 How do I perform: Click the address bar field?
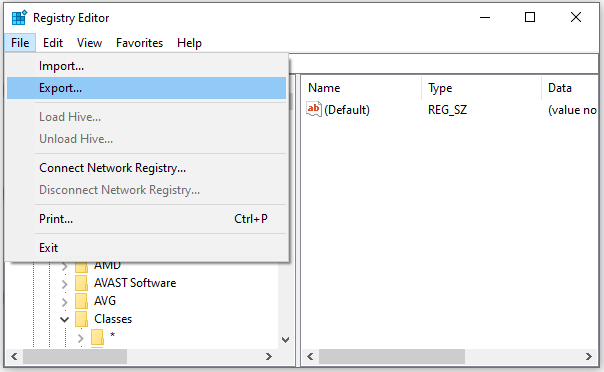coord(444,64)
